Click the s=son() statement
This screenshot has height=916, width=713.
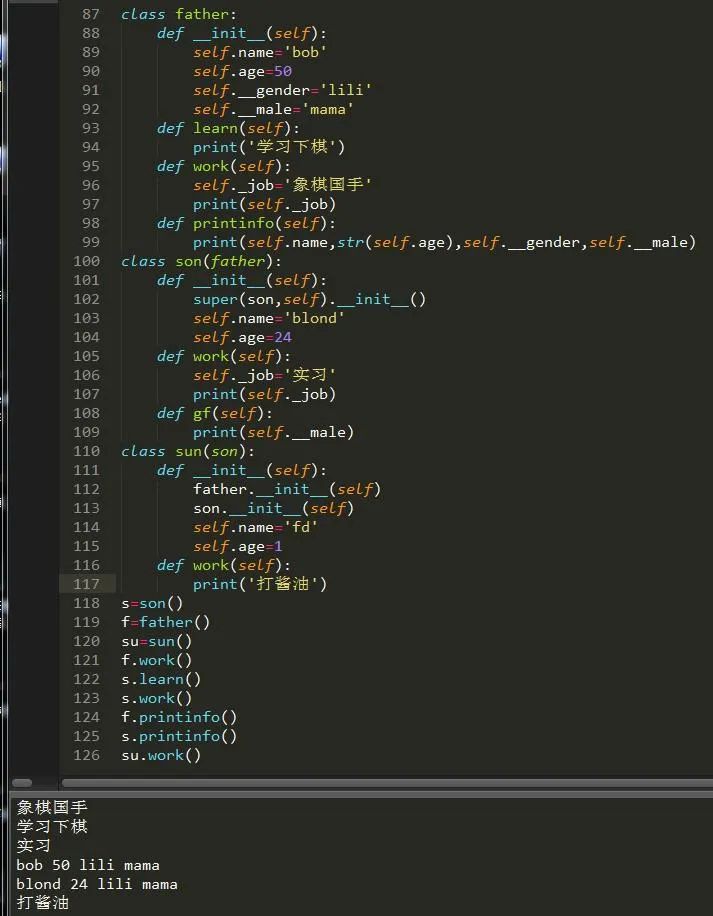click(152, 603)
